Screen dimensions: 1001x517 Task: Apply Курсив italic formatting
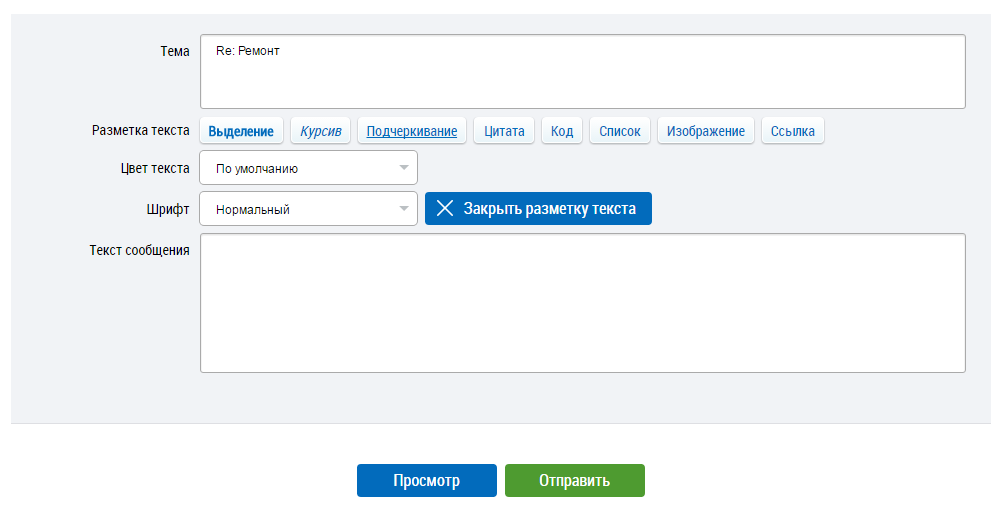tap(320, 131)
